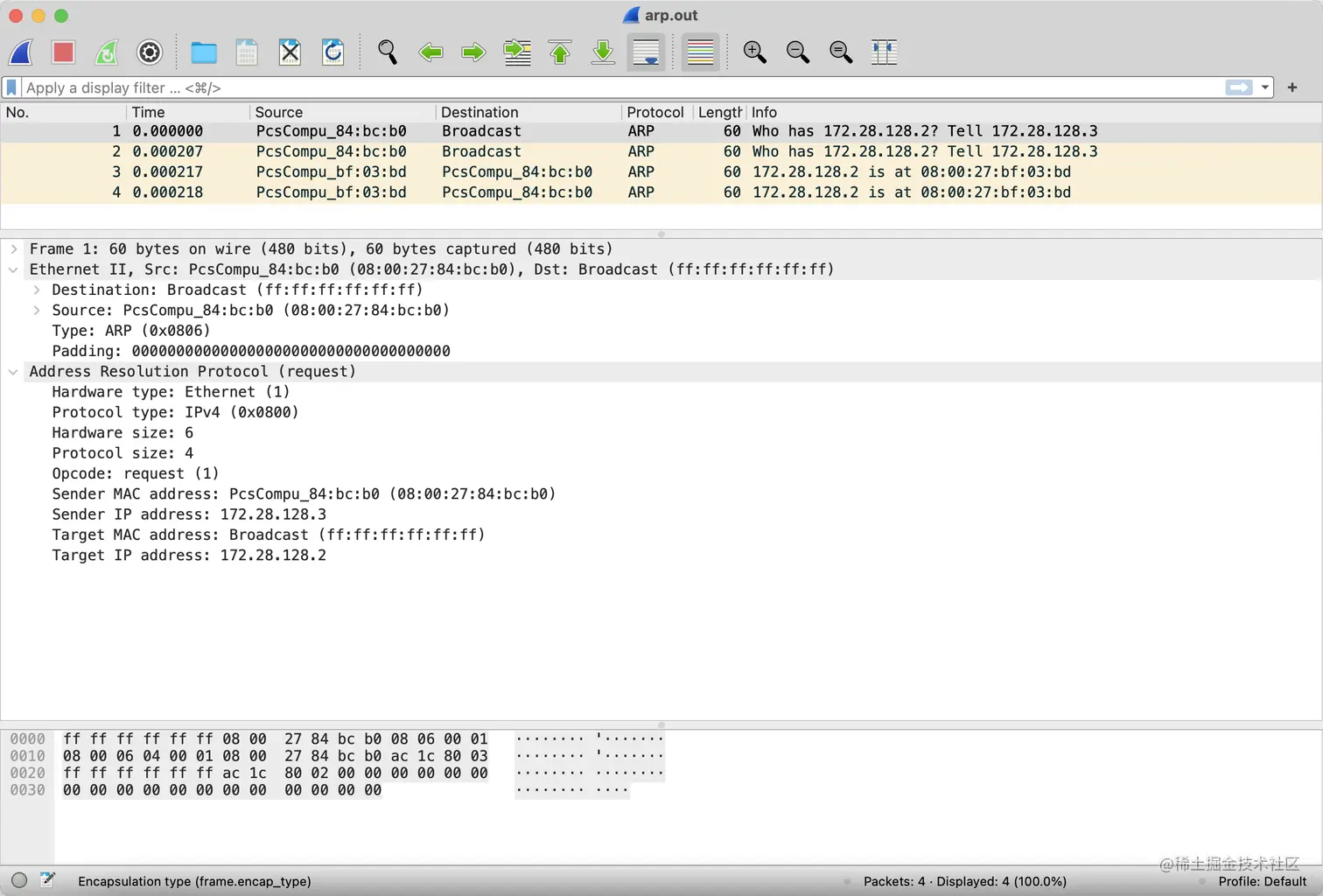Sort packets by the Destination column
Screen dimensions: 1323x896
pyautogui.click(x=528, y=112)
